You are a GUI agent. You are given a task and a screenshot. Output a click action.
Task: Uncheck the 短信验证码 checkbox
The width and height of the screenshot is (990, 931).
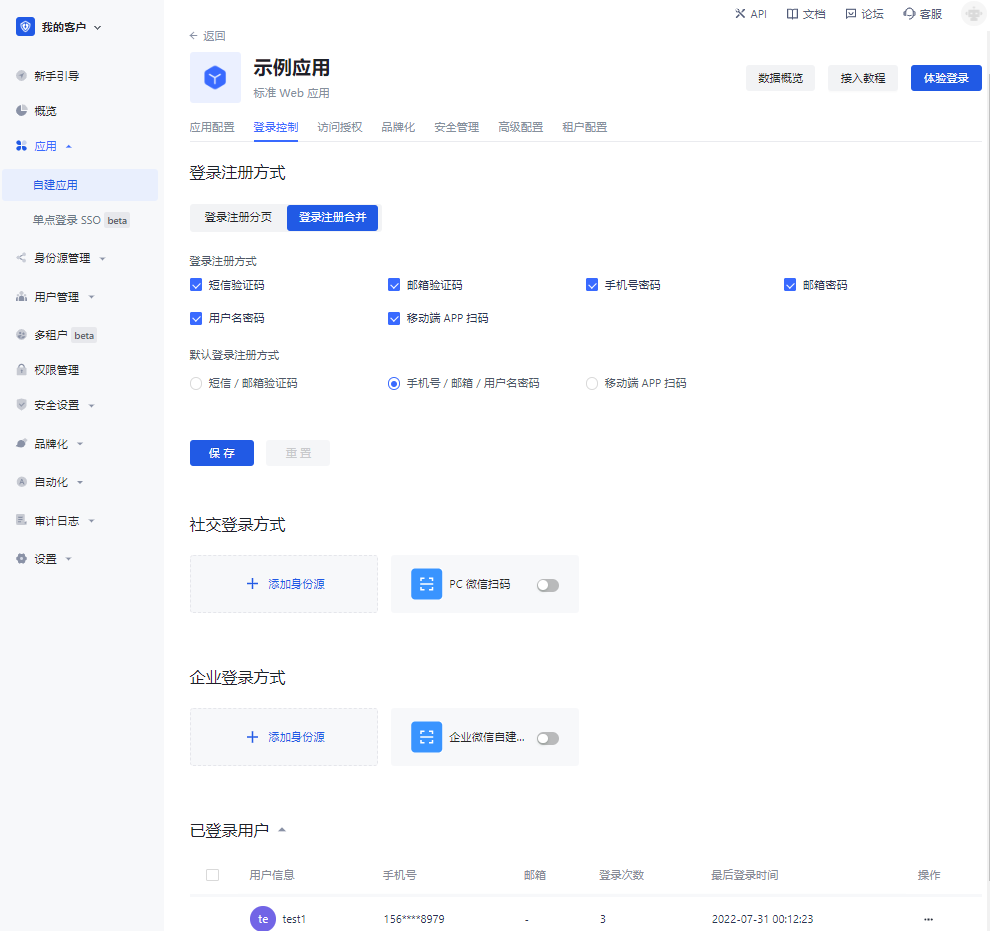196,285
